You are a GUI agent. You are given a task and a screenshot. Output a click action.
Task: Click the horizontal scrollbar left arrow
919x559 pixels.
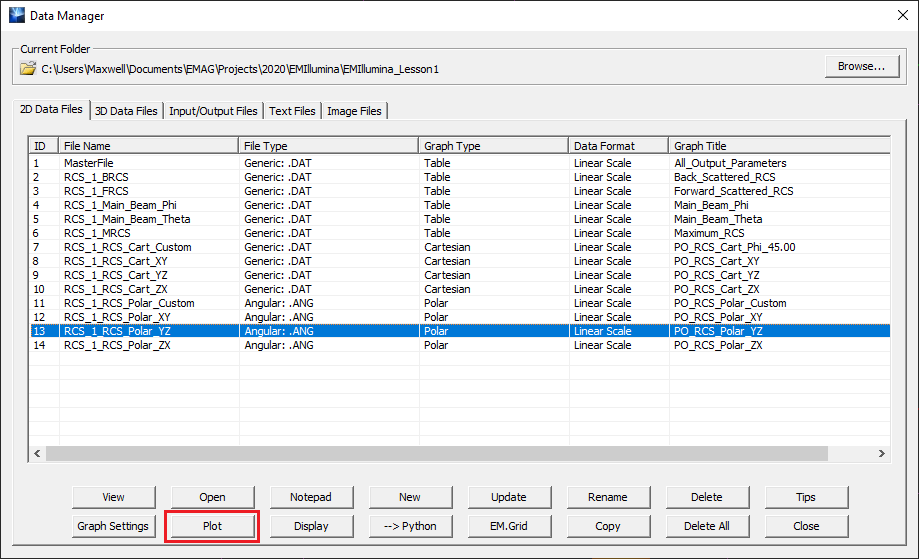pos(37,453)
